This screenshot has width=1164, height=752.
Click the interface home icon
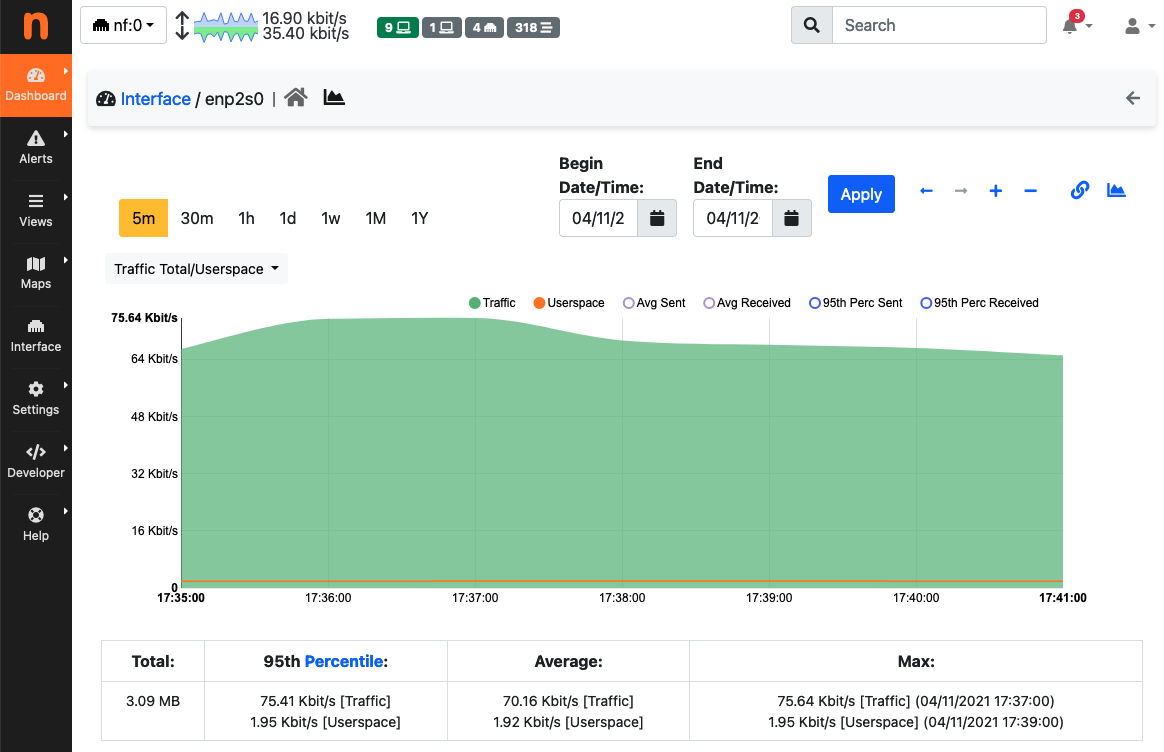[295, 97]
